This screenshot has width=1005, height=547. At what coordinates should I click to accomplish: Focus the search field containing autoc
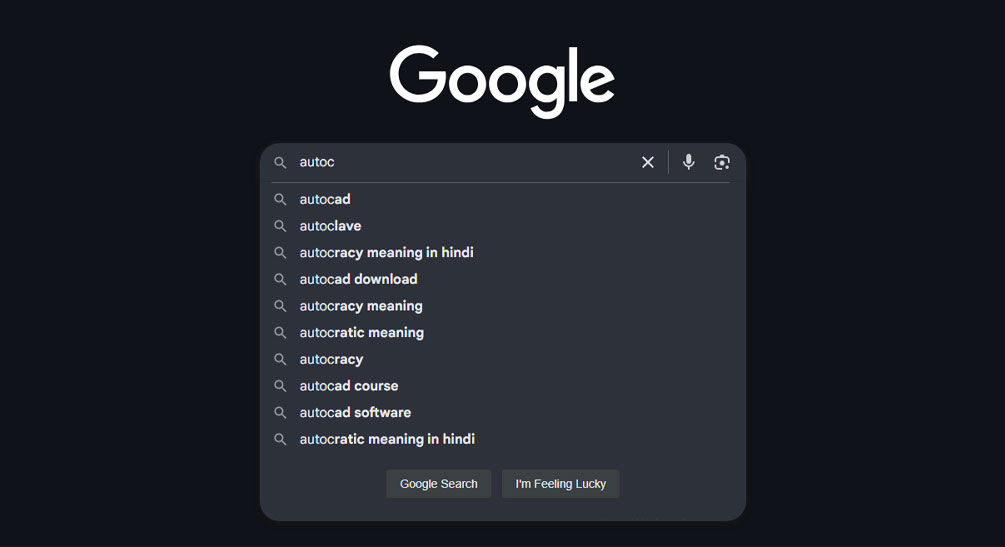[x=465, y=162]
